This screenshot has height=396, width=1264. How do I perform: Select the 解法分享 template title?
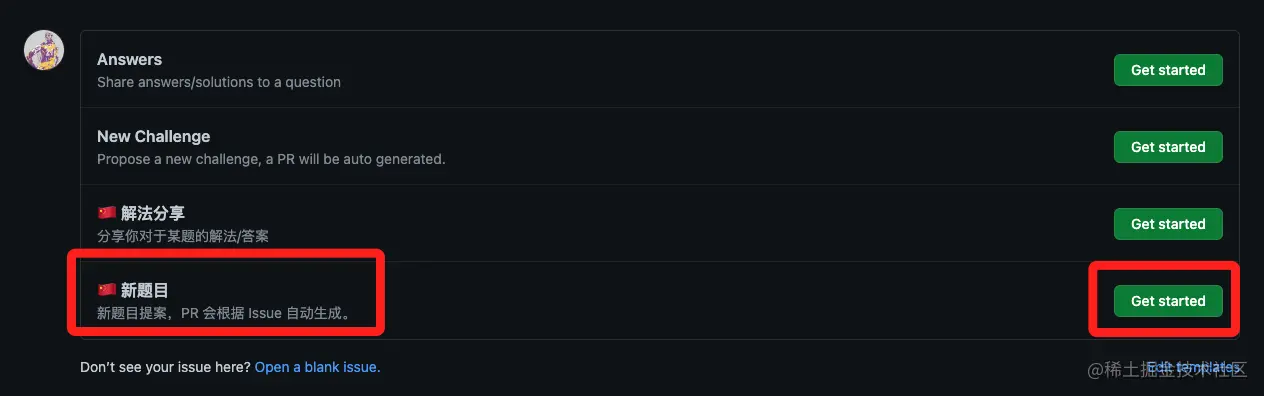pyautogui.click(x=152, y=213)
